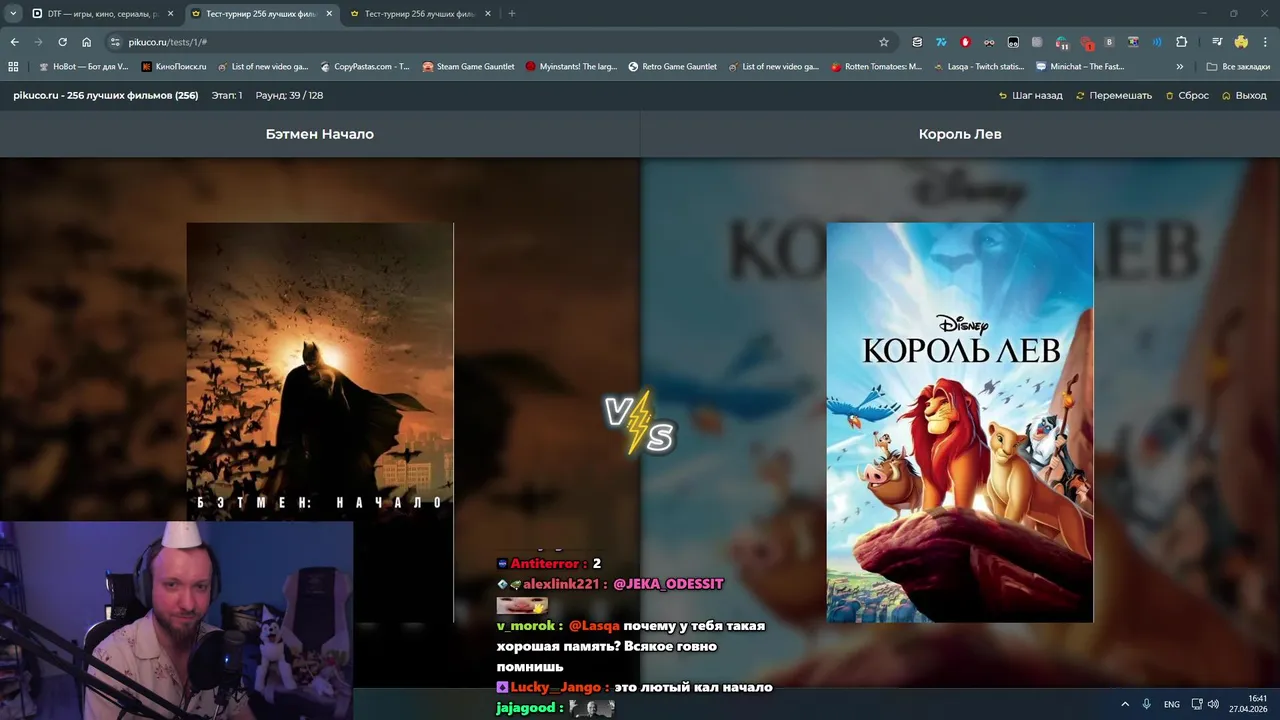
Task: Open the microphone tray icon
Action: (x=1147, y=704)
